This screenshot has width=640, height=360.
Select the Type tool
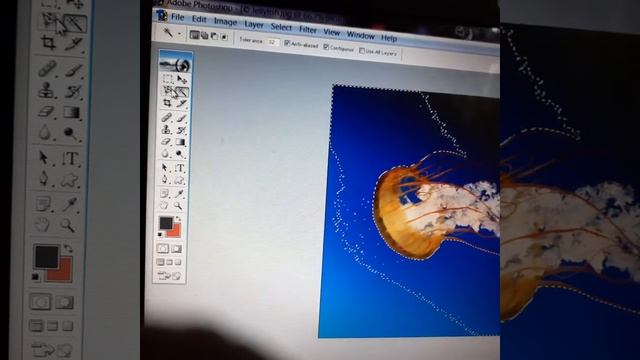pyautogui.click(x=180, y=168)
